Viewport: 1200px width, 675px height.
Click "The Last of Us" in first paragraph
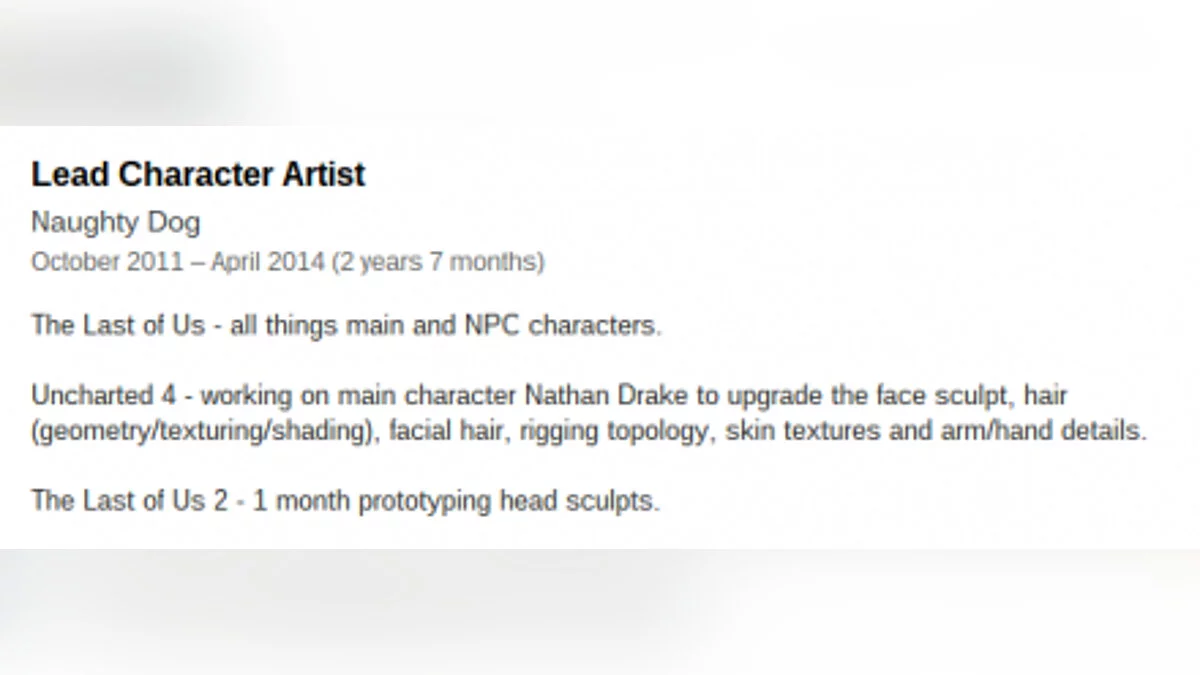(x=118, y=326)
